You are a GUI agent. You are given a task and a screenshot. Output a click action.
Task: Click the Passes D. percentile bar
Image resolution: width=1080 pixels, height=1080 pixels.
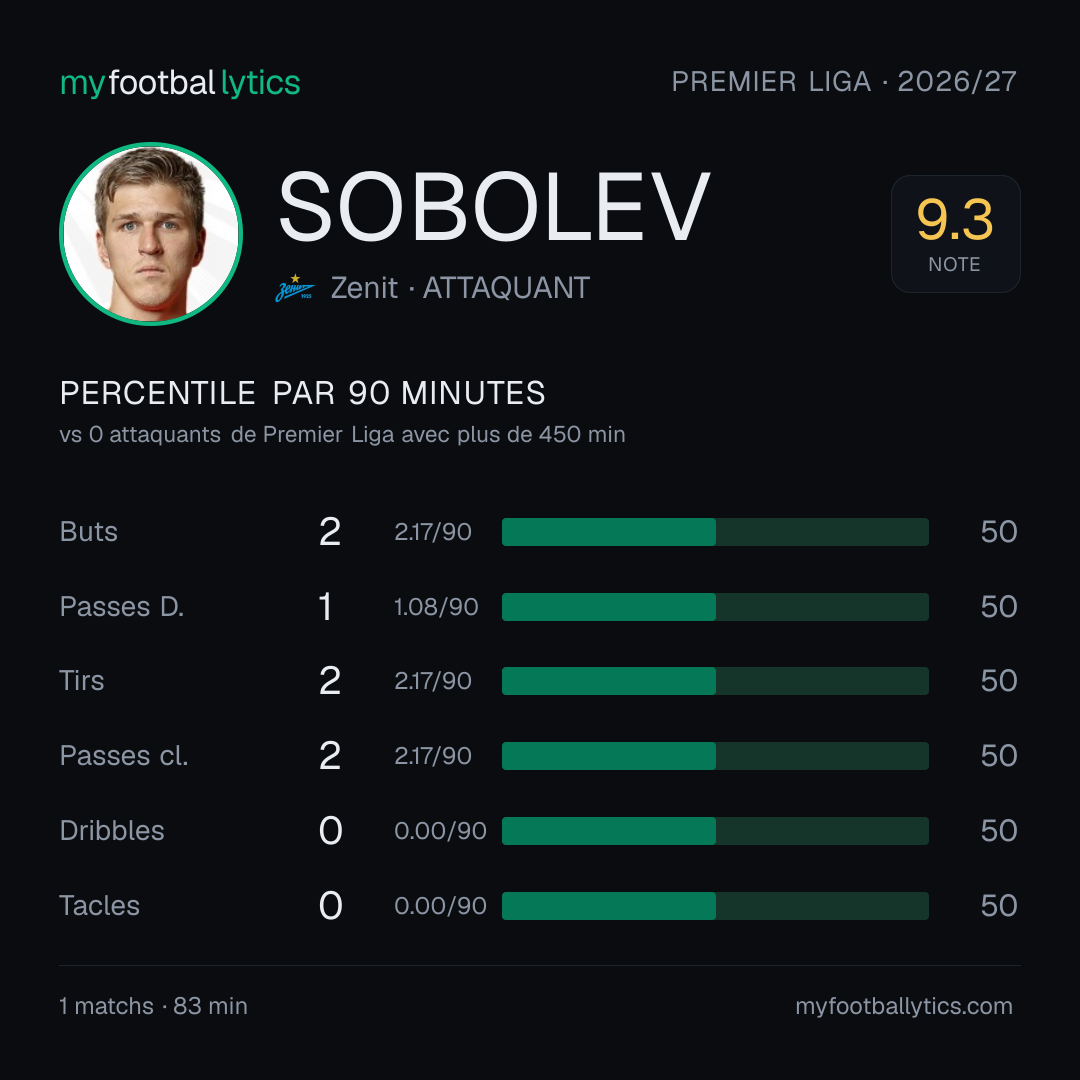(715, 607)
